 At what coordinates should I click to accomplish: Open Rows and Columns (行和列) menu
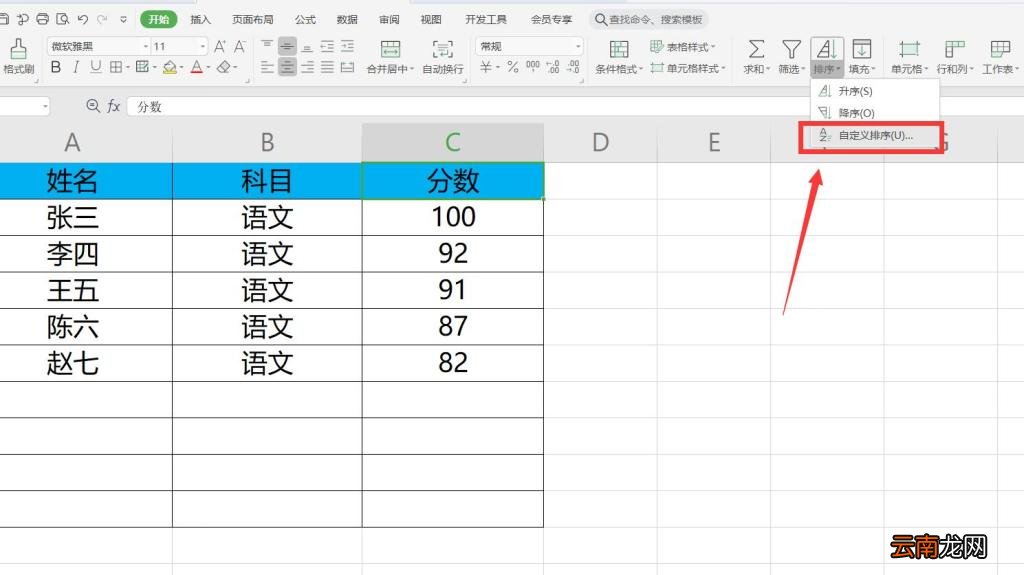pos(955,57)
